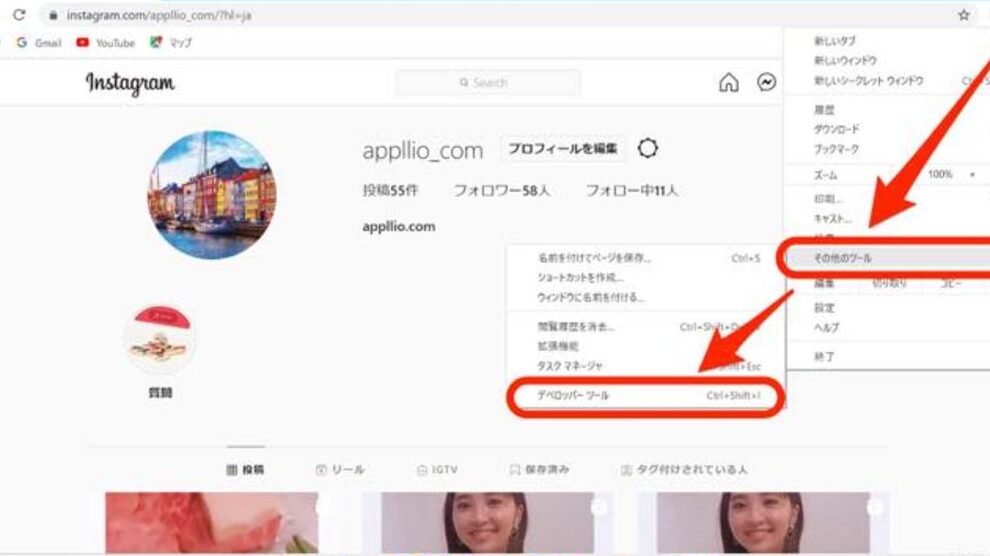Image resolution: width=990 pixels, height=556 pixels.
Task: Click the Instagram search field
Action: tap(488, 83)
